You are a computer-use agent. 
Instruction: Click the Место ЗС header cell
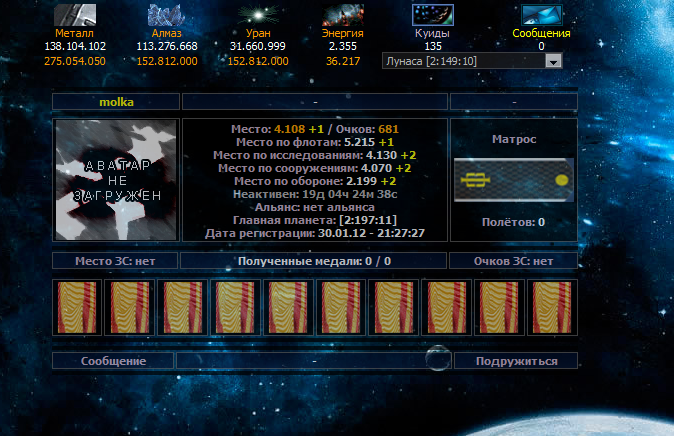click(116, 261)
